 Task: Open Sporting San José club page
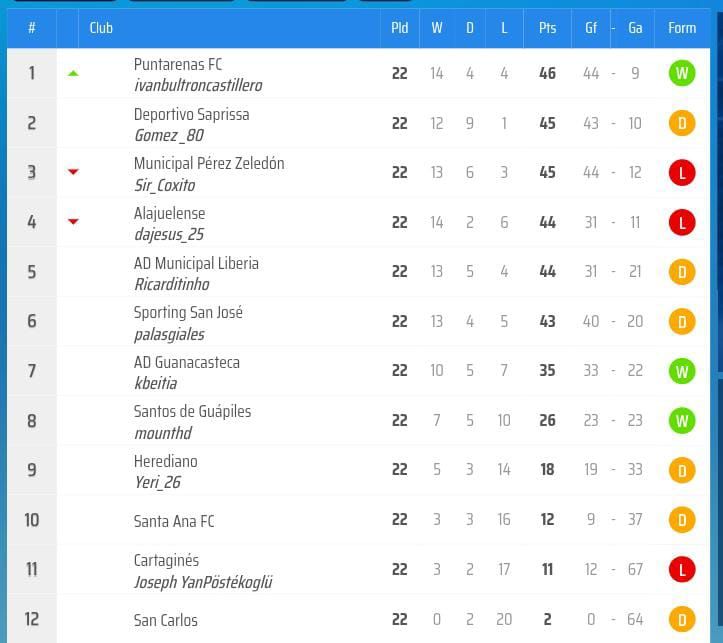pyautogui.click(x=188, y=312)
